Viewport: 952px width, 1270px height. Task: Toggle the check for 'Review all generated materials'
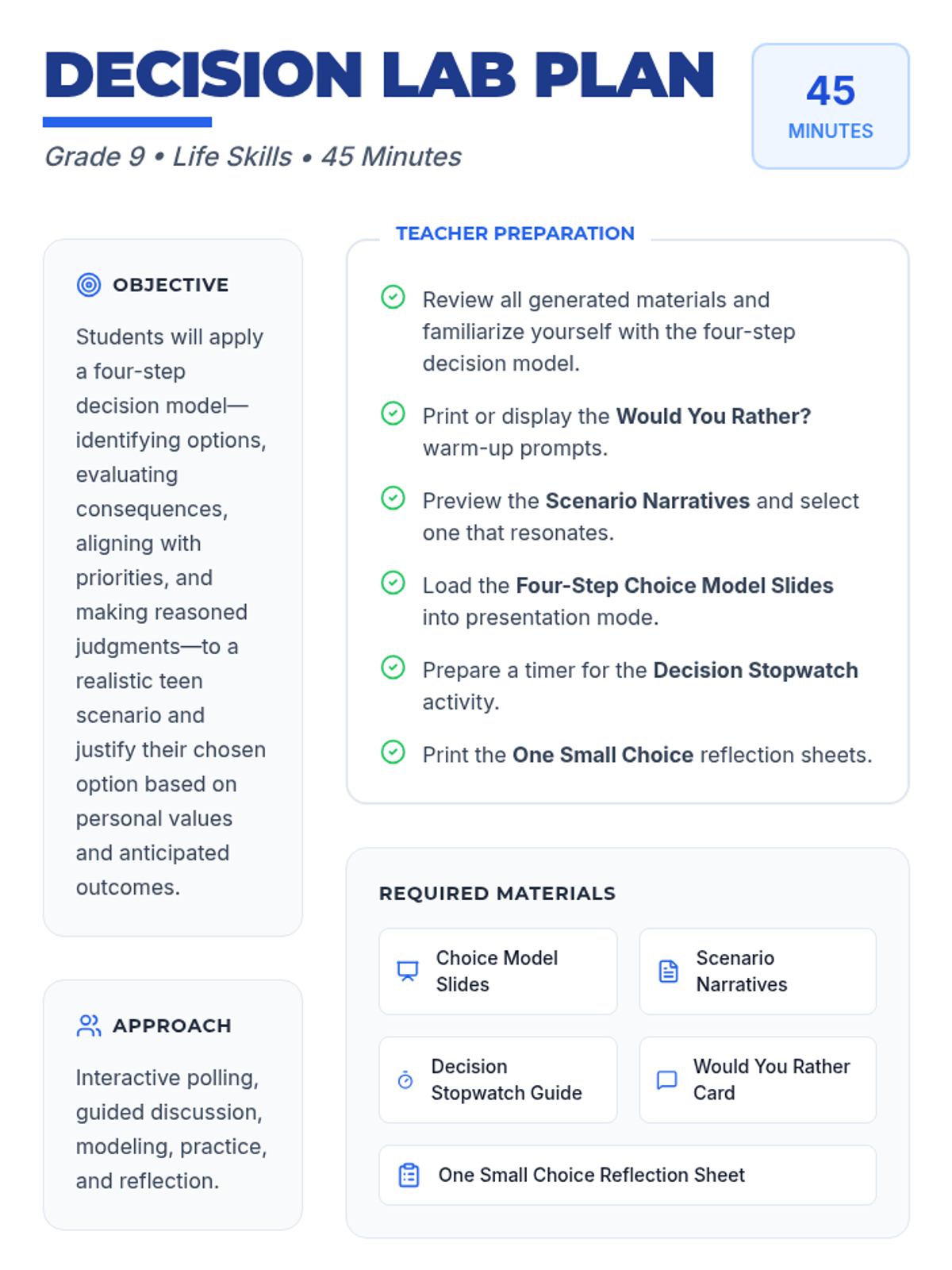click(393, 298)
